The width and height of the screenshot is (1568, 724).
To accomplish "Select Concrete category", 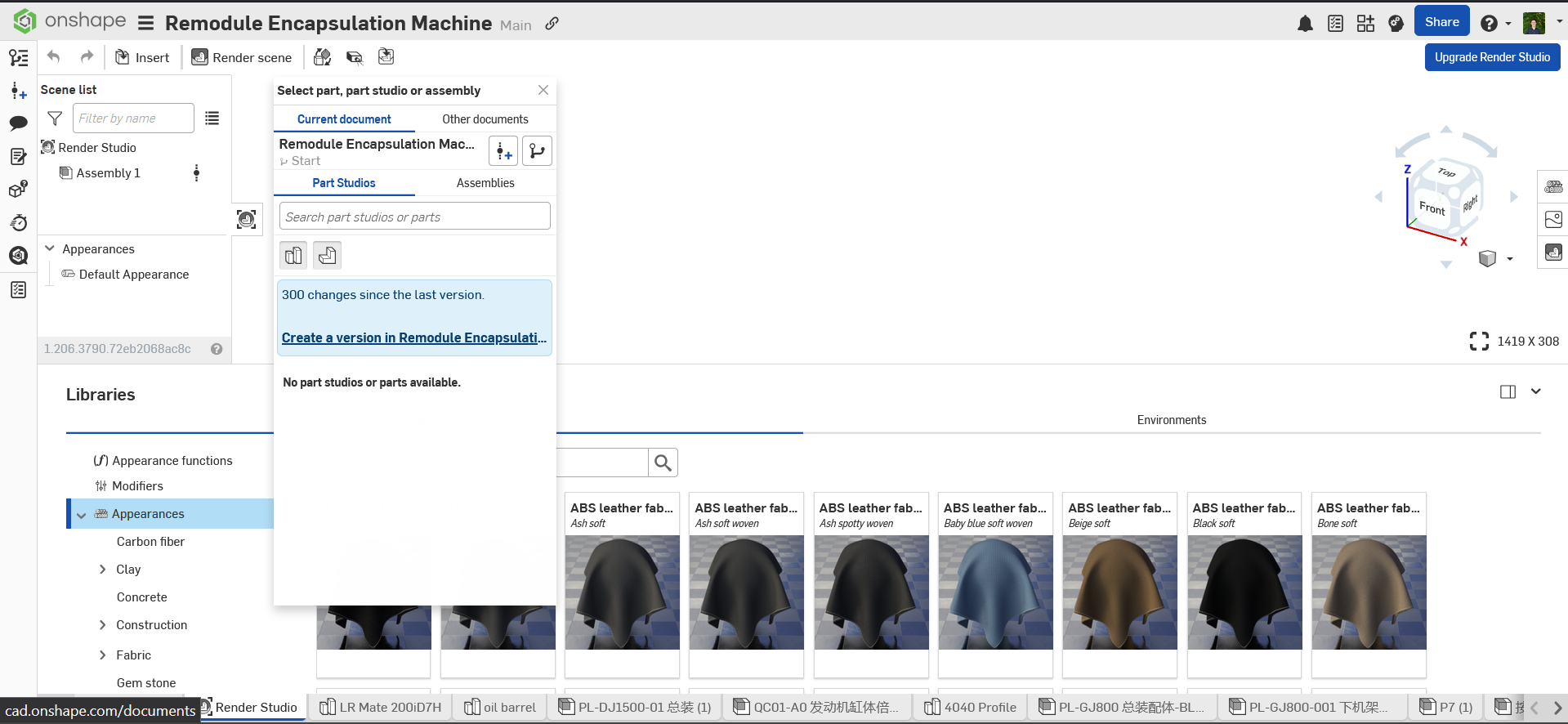I will point(141,597).
